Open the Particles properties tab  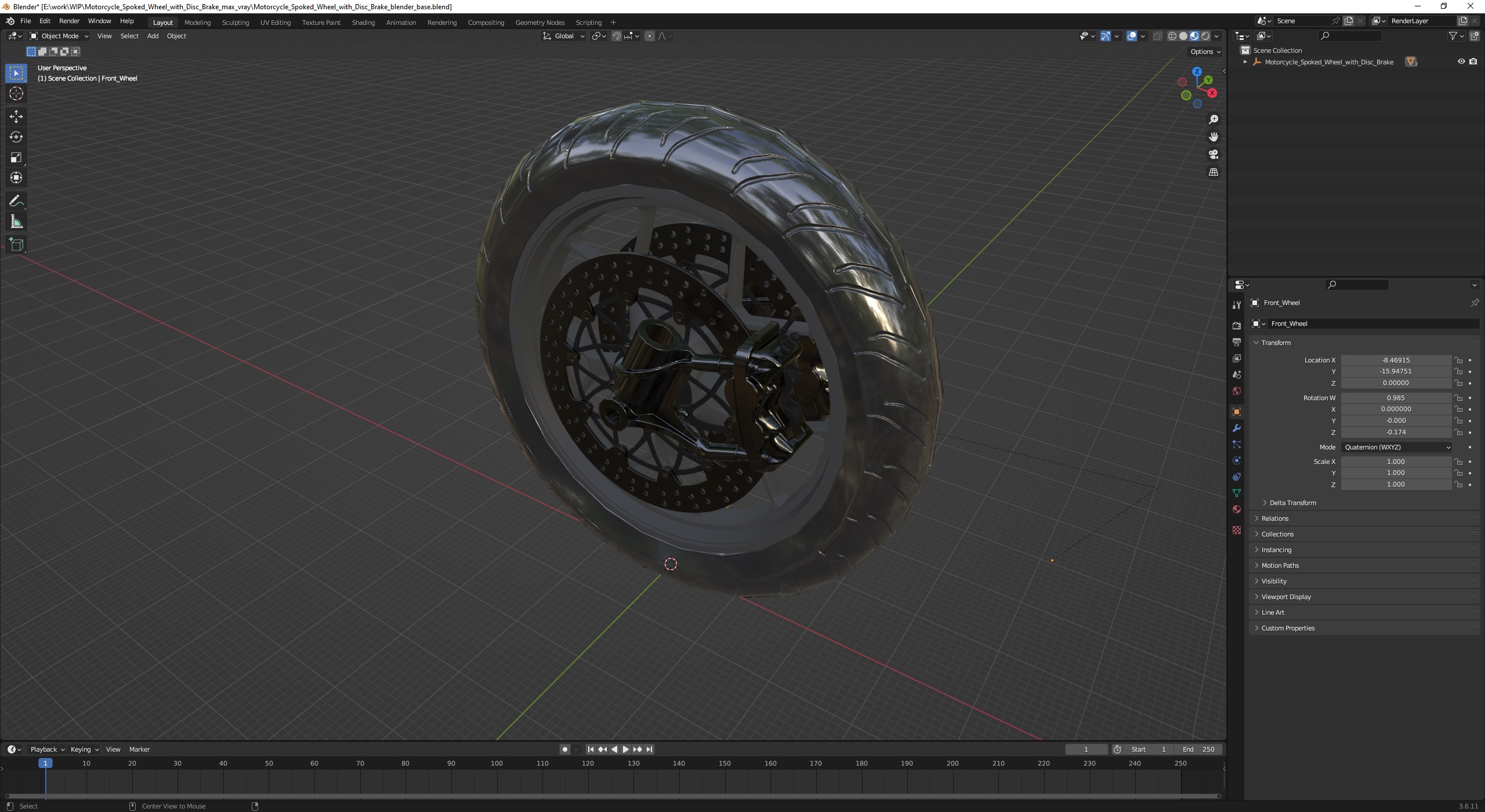[x=1237, y=444]
